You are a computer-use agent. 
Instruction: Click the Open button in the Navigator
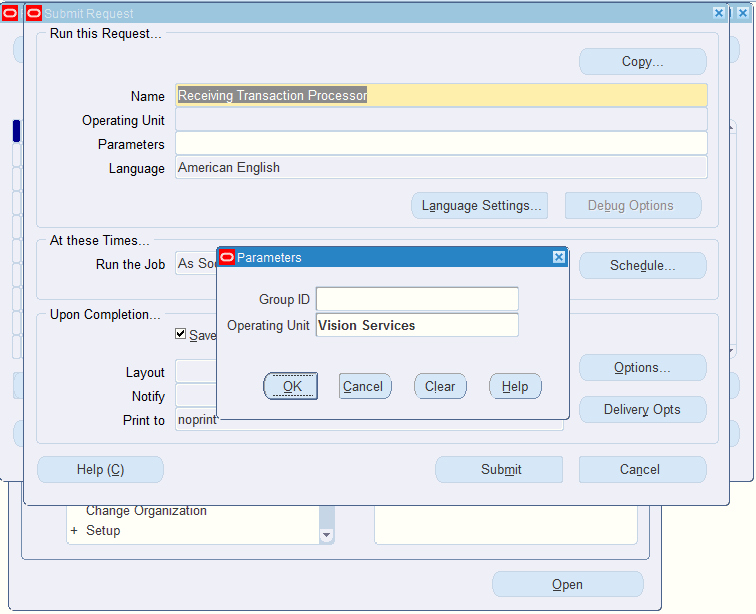[567, 584]
